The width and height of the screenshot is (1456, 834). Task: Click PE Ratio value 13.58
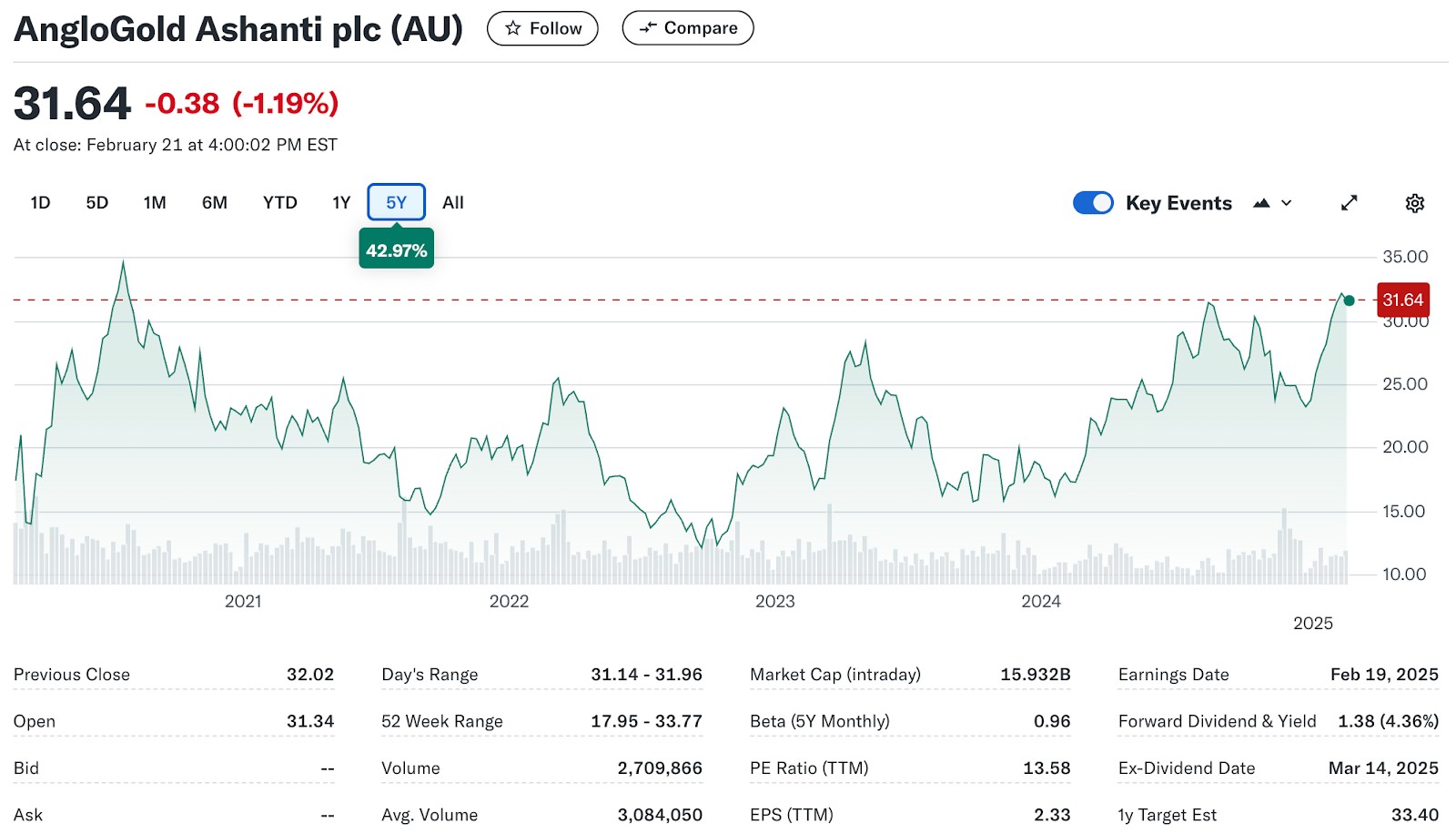pyautogui.click(x=1046, y=768)
